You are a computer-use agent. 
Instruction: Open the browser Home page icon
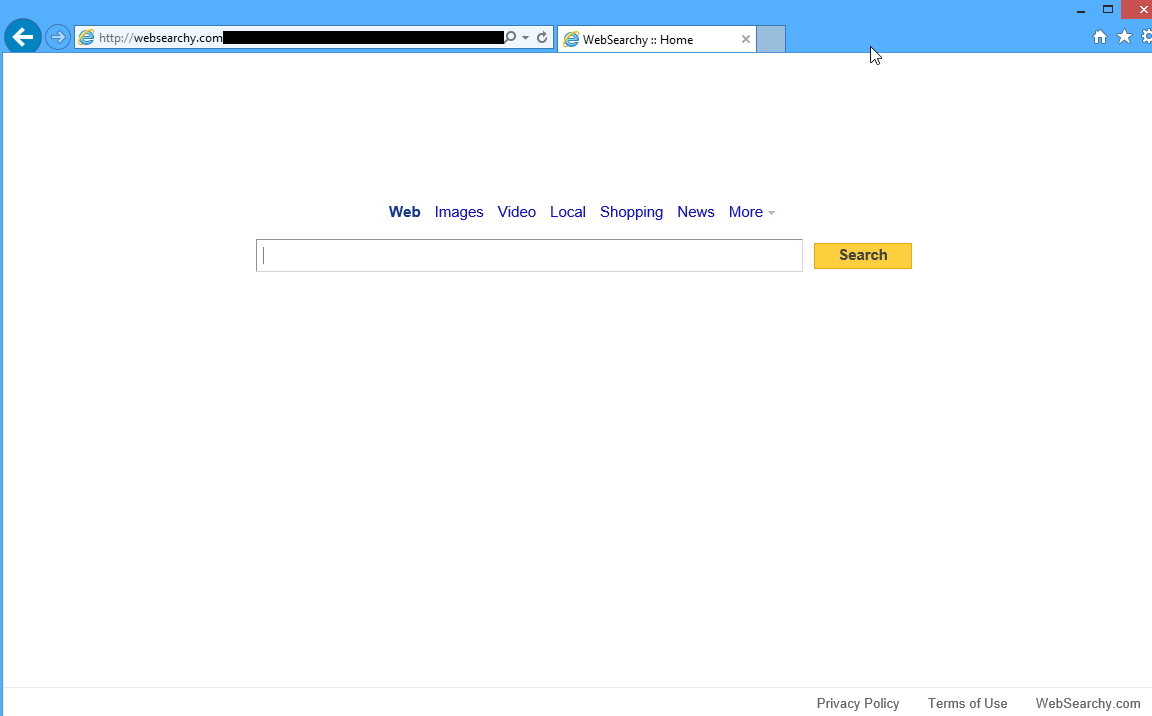[x=1100, y=37]
